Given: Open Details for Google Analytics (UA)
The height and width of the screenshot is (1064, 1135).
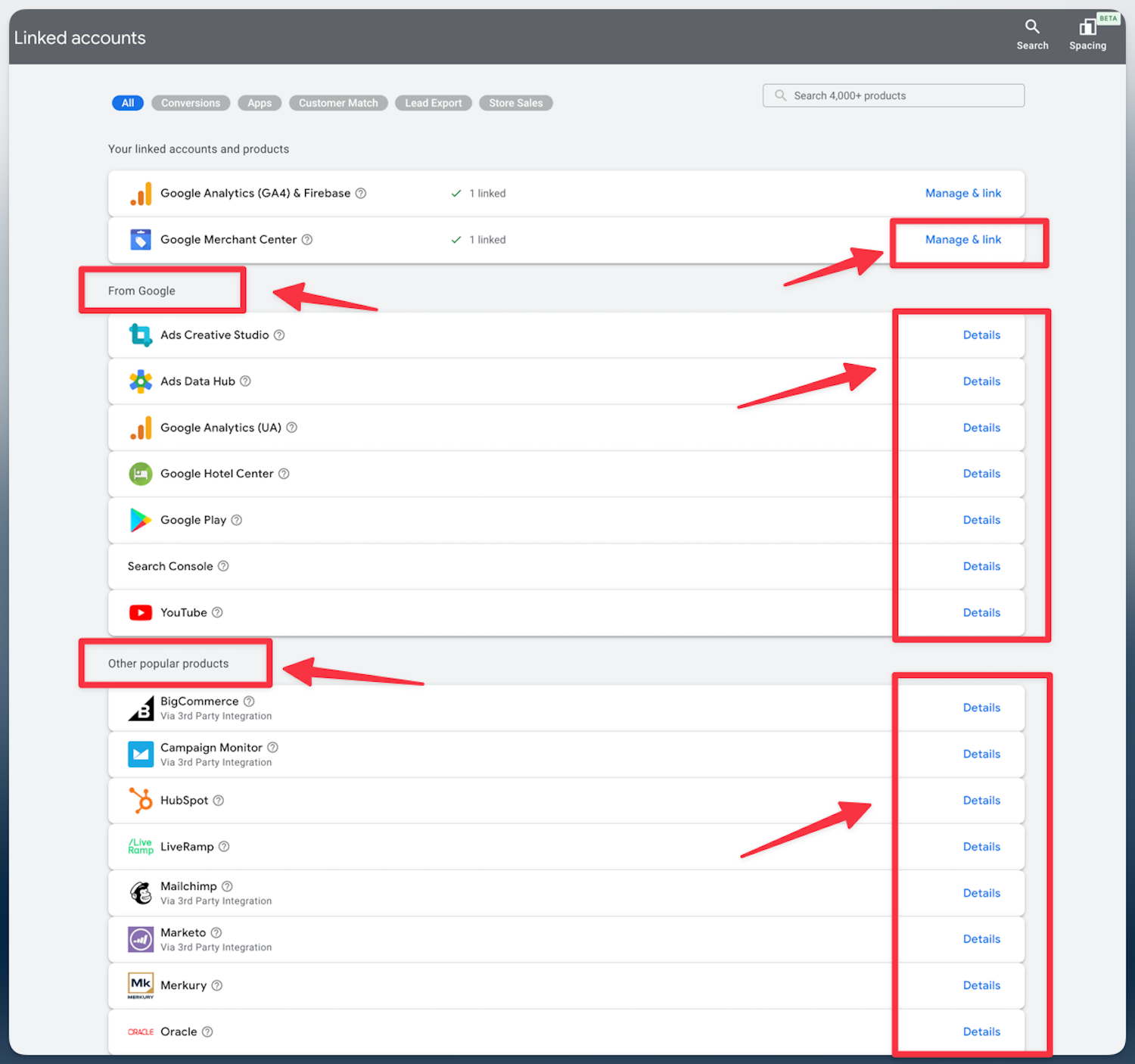Looking at the screenshot, I should [981, 428].
